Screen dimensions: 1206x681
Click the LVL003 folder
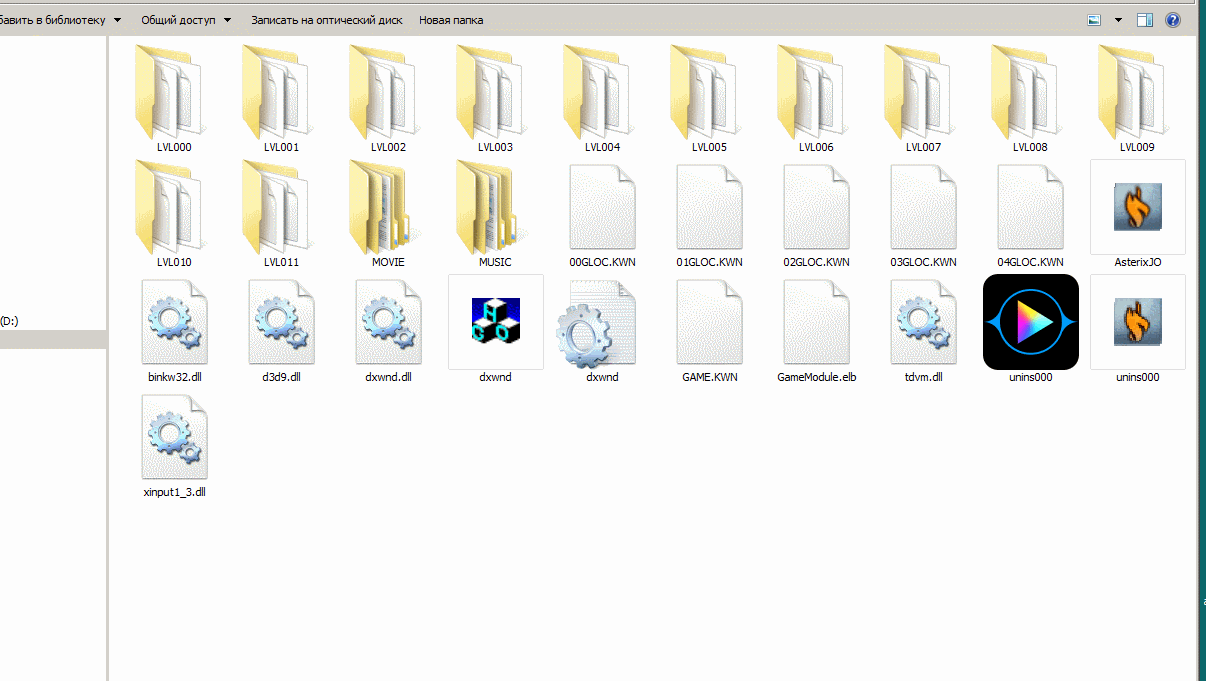pyautogui.click(x=495, y=100)
